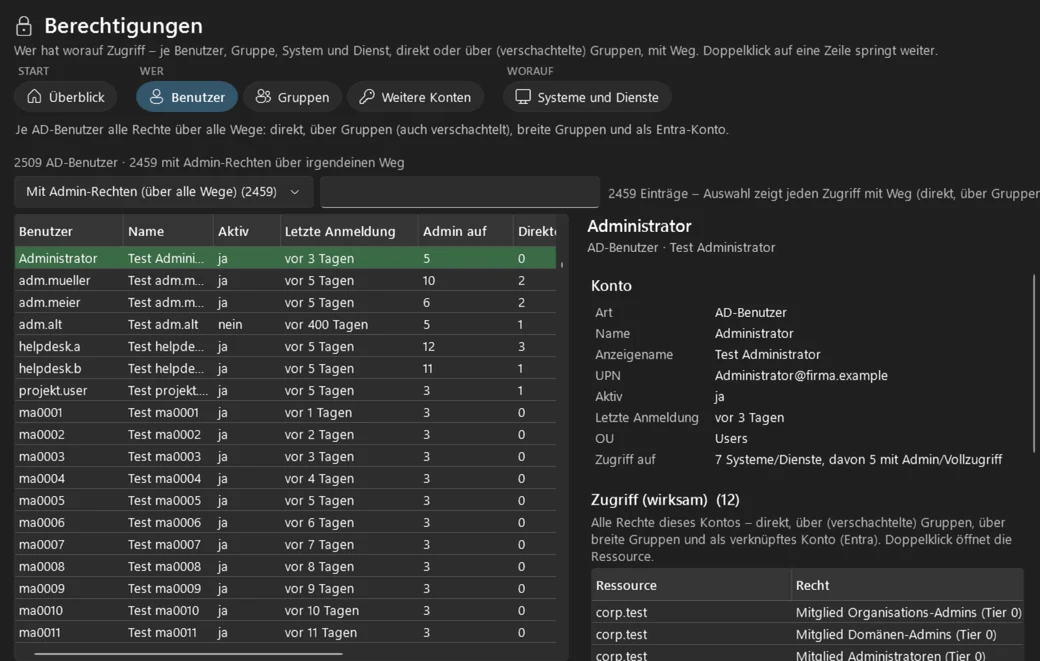Select the ma0002 user row
This screenshot has width=1040, height=661.
point(285,434)
